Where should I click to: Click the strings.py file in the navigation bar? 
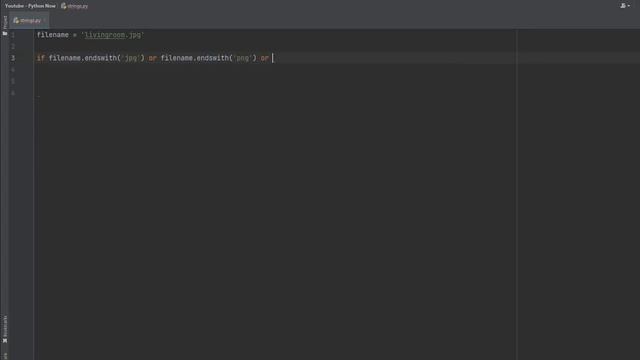[x=75, y=6]
